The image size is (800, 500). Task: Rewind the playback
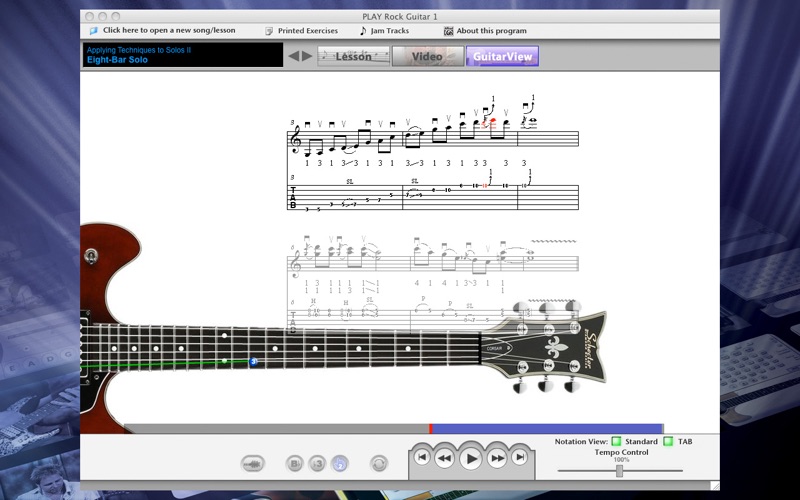click(x=444, y=458)
